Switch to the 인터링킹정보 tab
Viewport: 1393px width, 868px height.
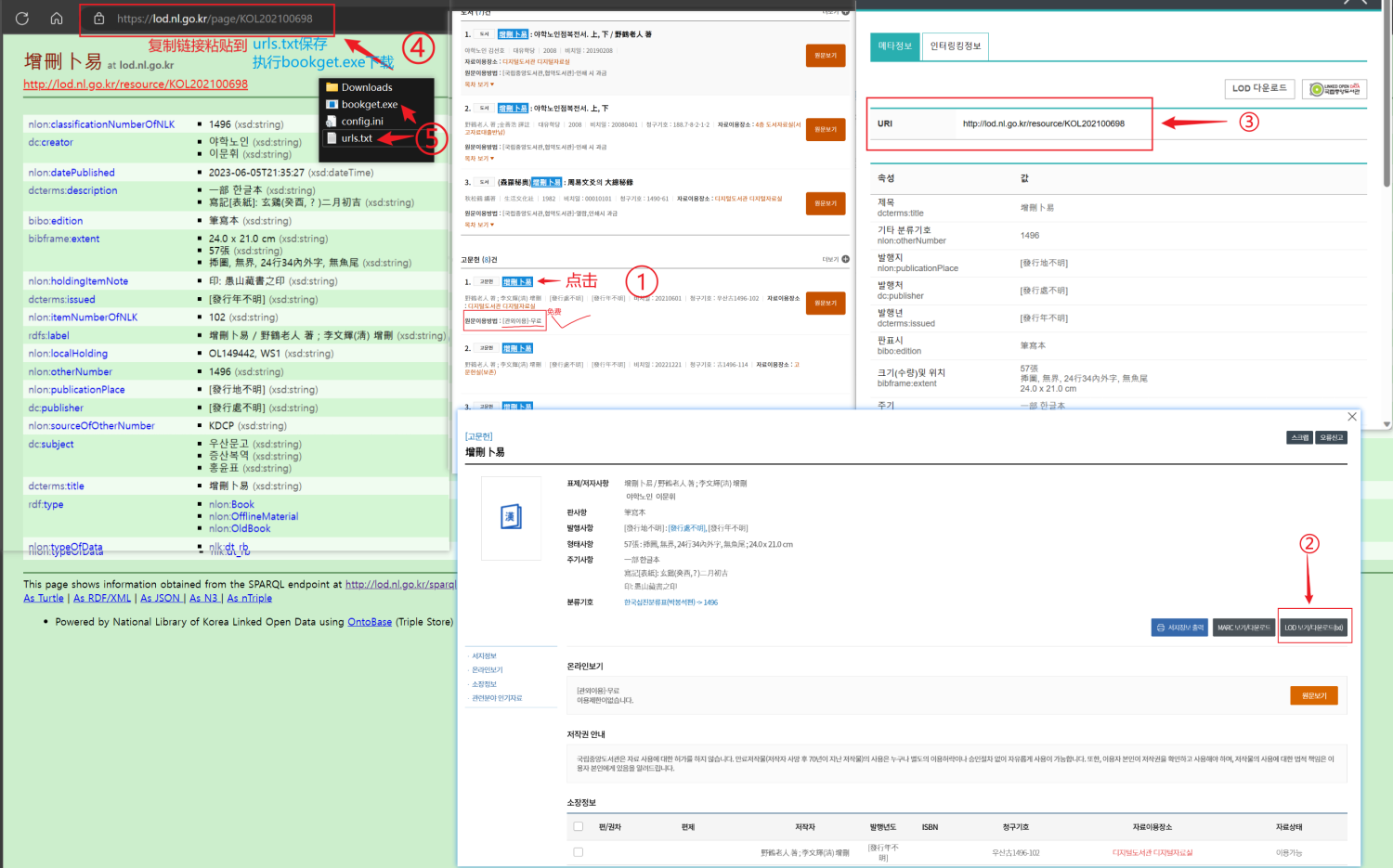click(955, 46)
